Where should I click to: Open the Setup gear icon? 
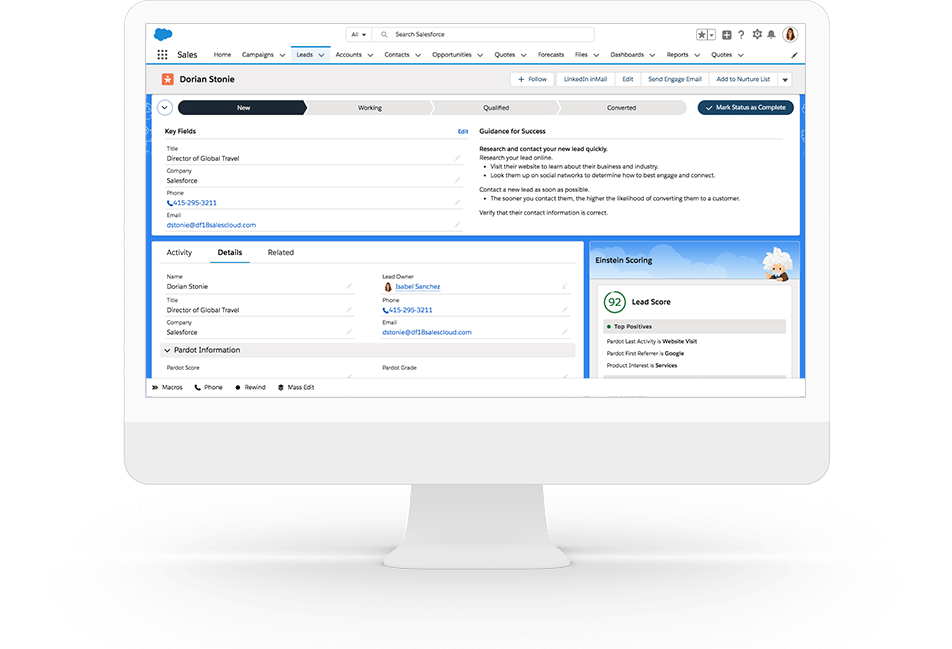756,34
